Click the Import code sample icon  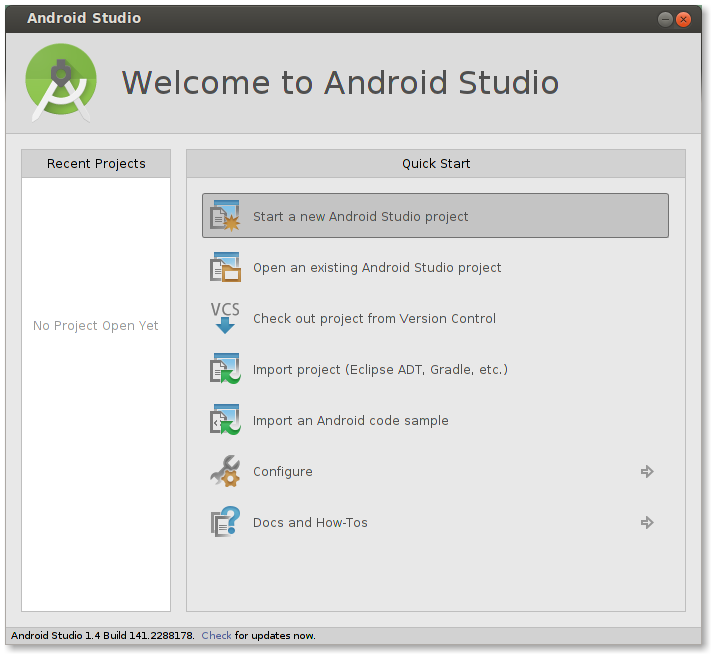click(225, 420)
